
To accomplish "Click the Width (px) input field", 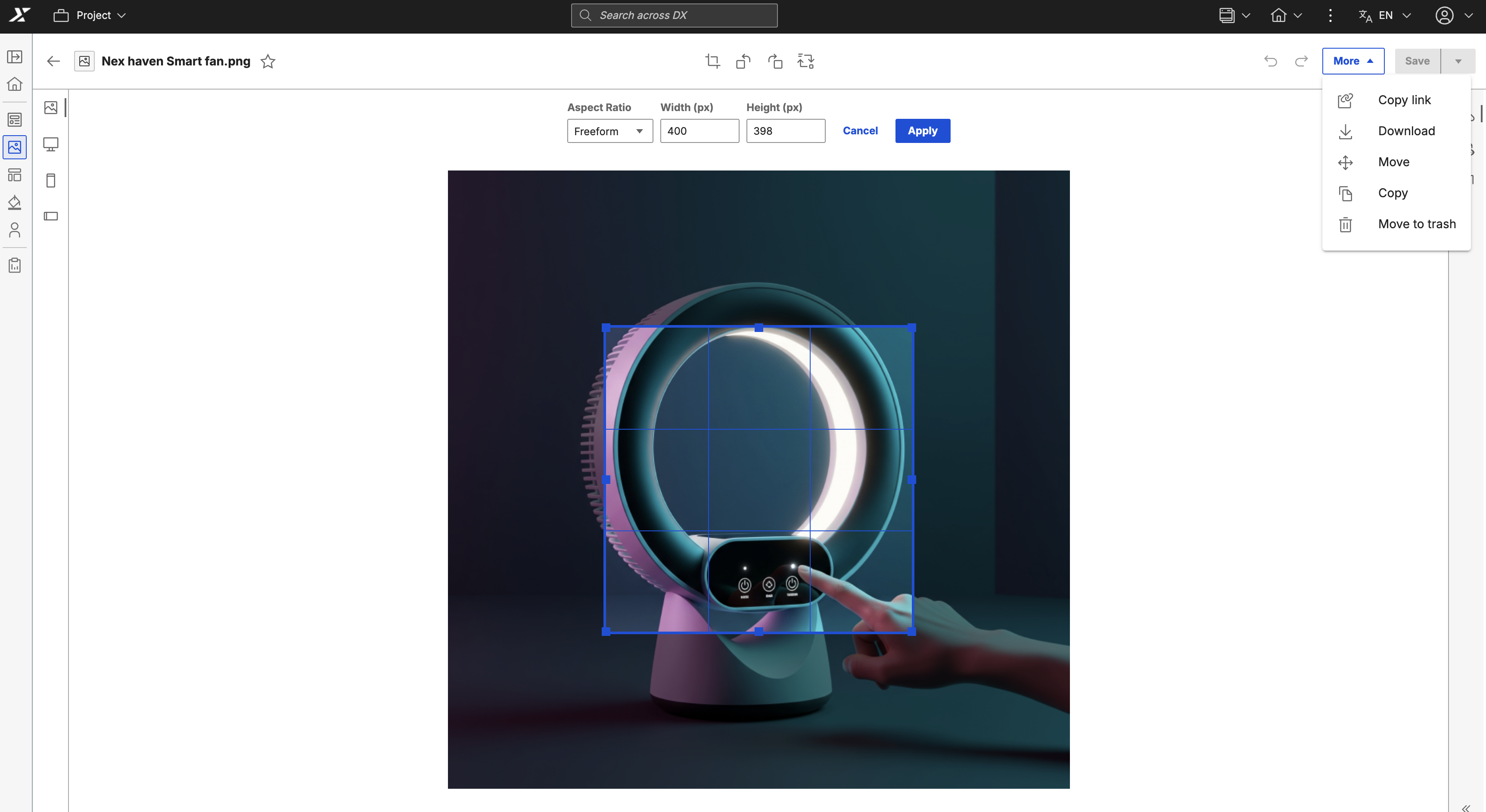I will click(699, 131).
